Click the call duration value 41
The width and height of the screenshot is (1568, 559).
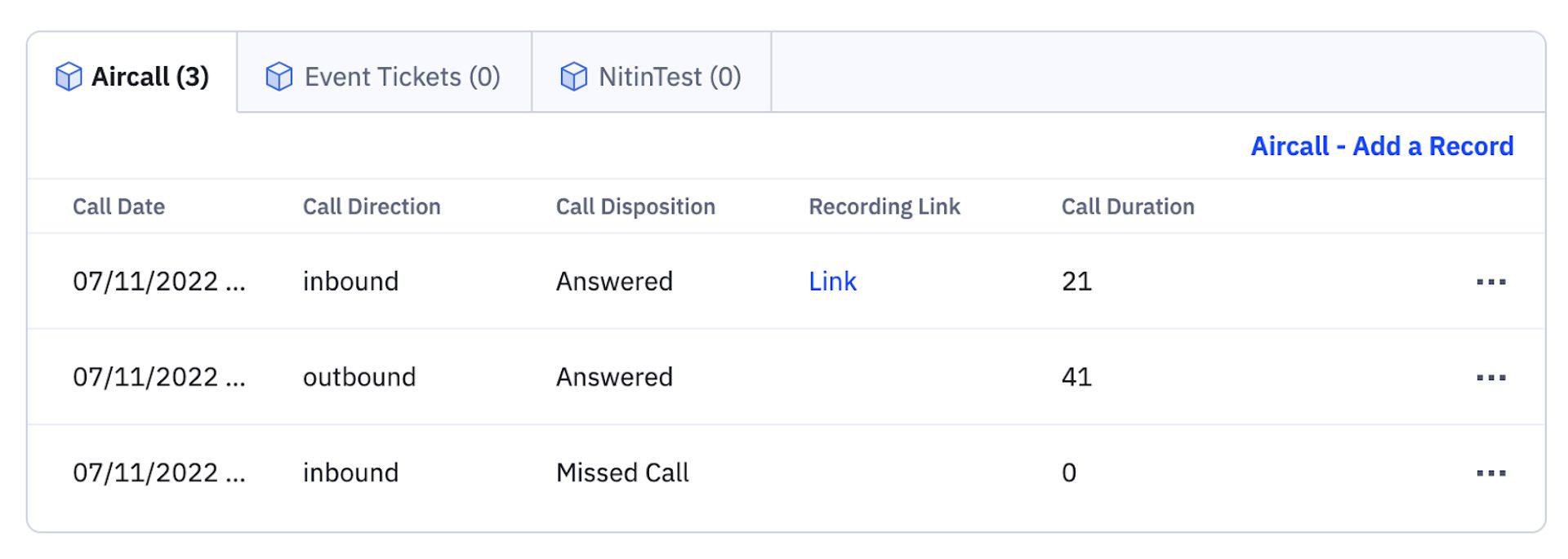(1076, 377)
